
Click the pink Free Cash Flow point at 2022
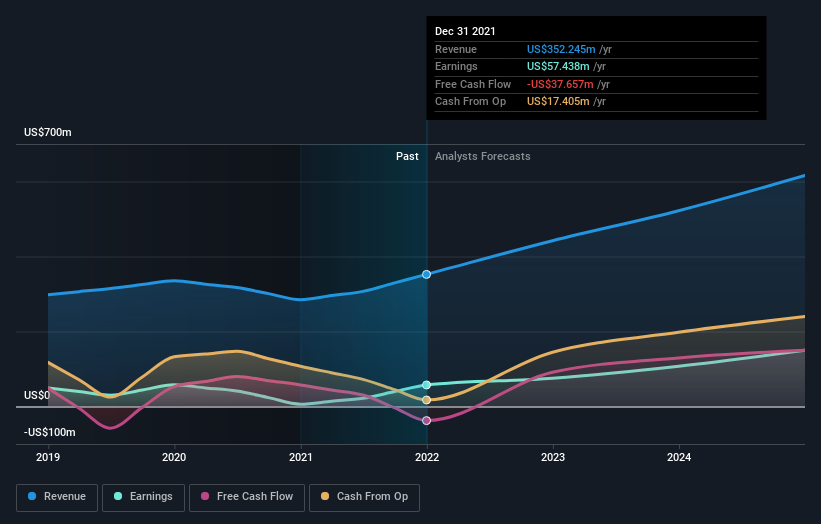tap(427, 420)
